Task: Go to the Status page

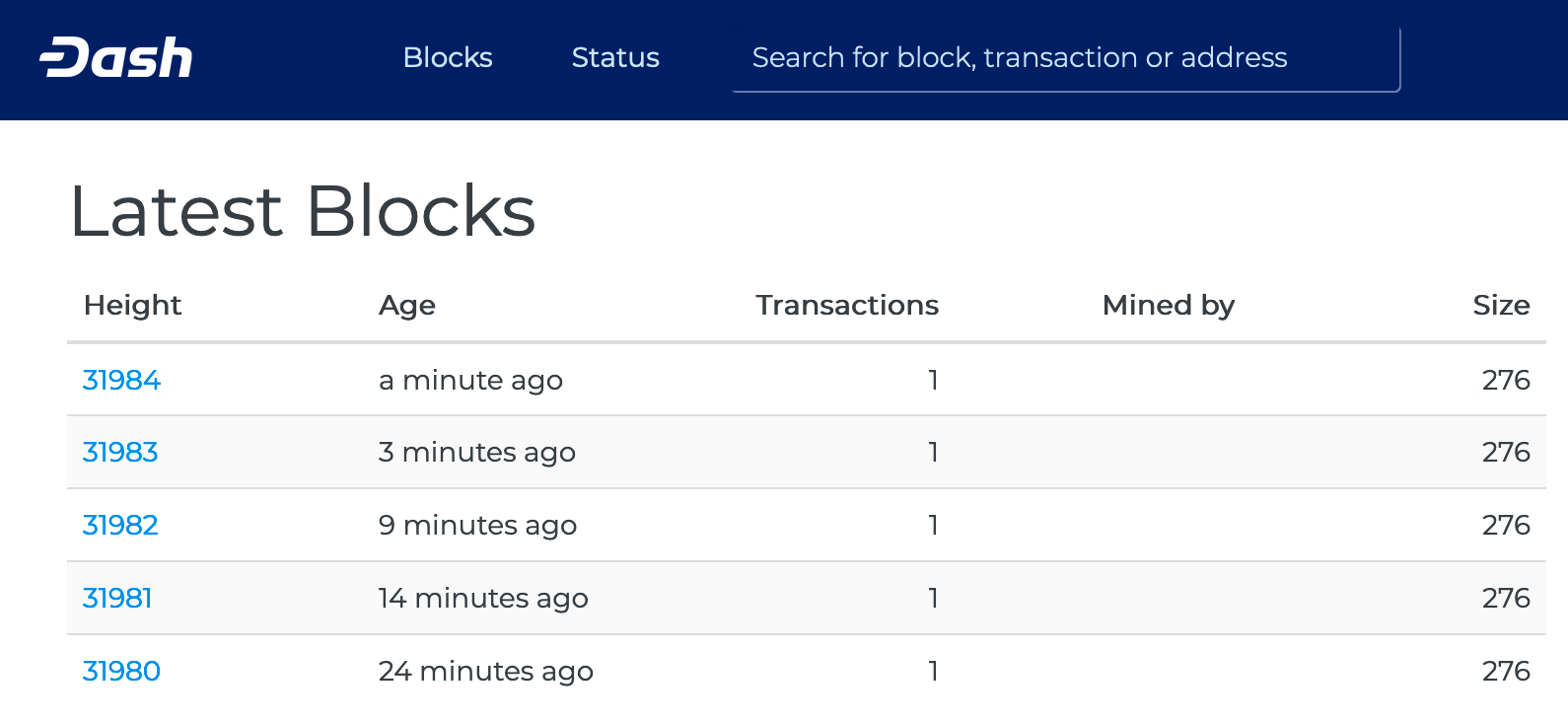Action: 615,58
